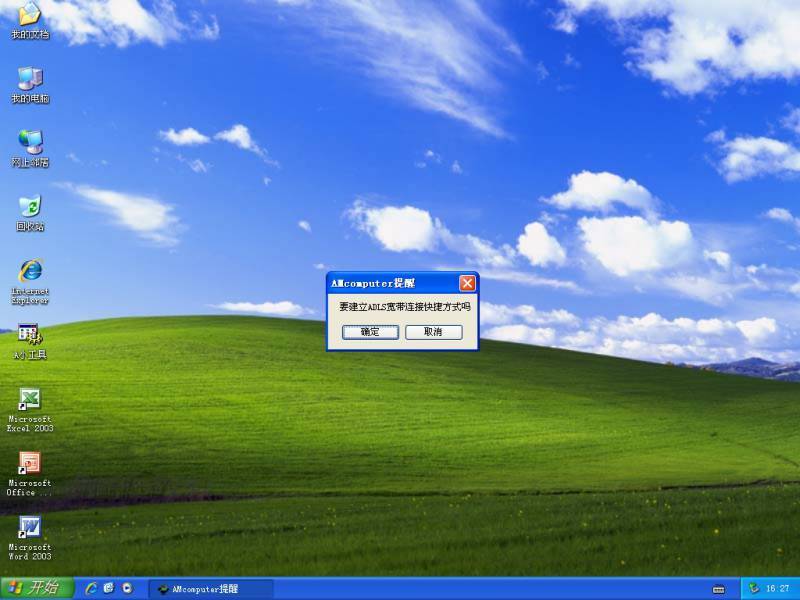Screen dimensions: 800x600
Task: Click the AMcomputer提醒 taskbar button
Action: [210, 589]
